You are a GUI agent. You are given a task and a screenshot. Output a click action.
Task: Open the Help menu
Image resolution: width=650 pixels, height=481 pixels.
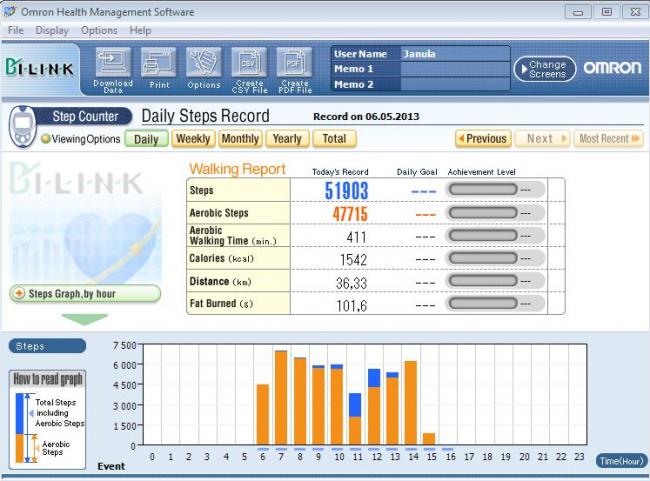[x=140, y=30]
